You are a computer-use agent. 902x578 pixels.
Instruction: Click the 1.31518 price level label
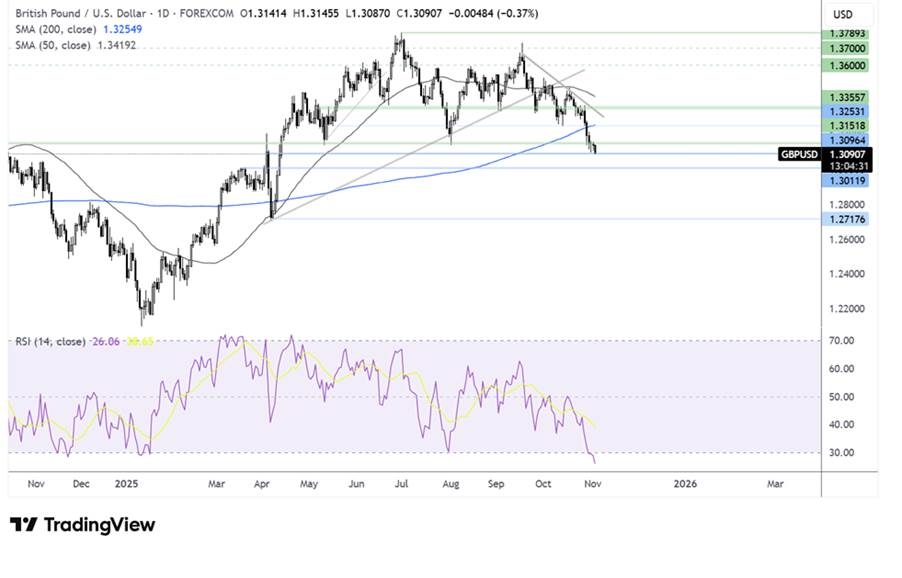(x=846, y=125)
